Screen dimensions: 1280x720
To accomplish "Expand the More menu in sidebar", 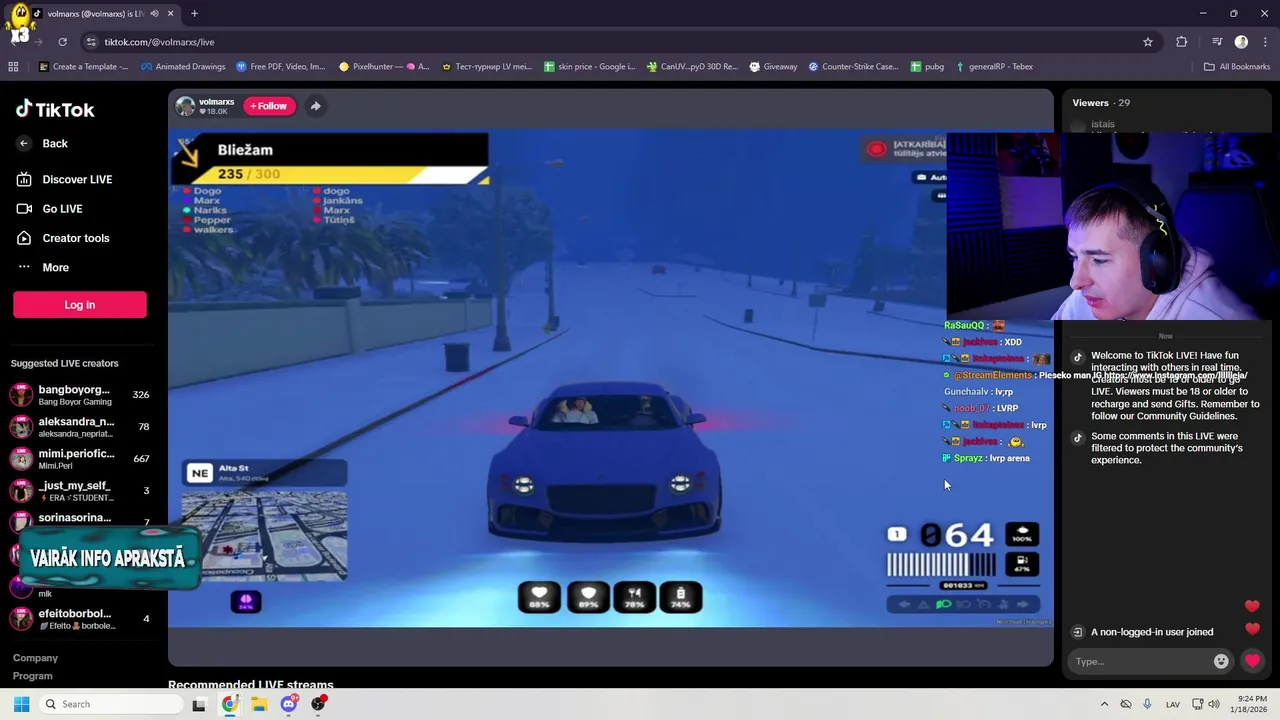I will 43,267.
